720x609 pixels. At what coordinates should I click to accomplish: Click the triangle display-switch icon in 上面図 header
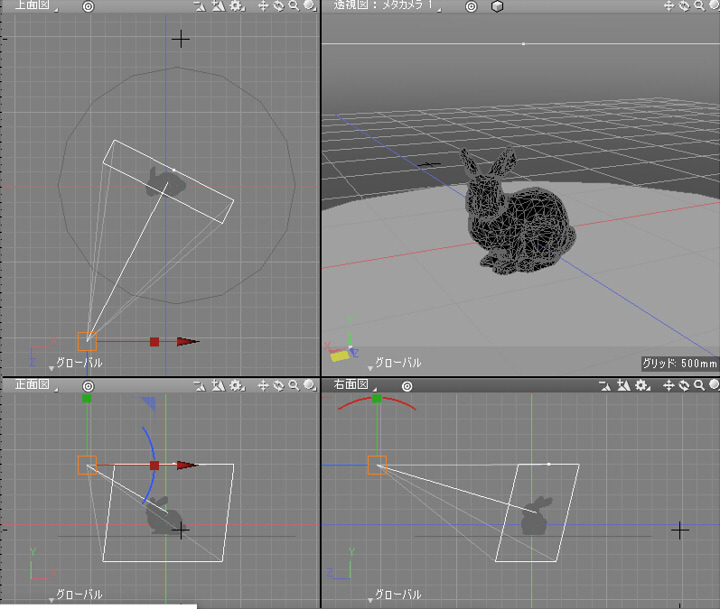[199, 6]
